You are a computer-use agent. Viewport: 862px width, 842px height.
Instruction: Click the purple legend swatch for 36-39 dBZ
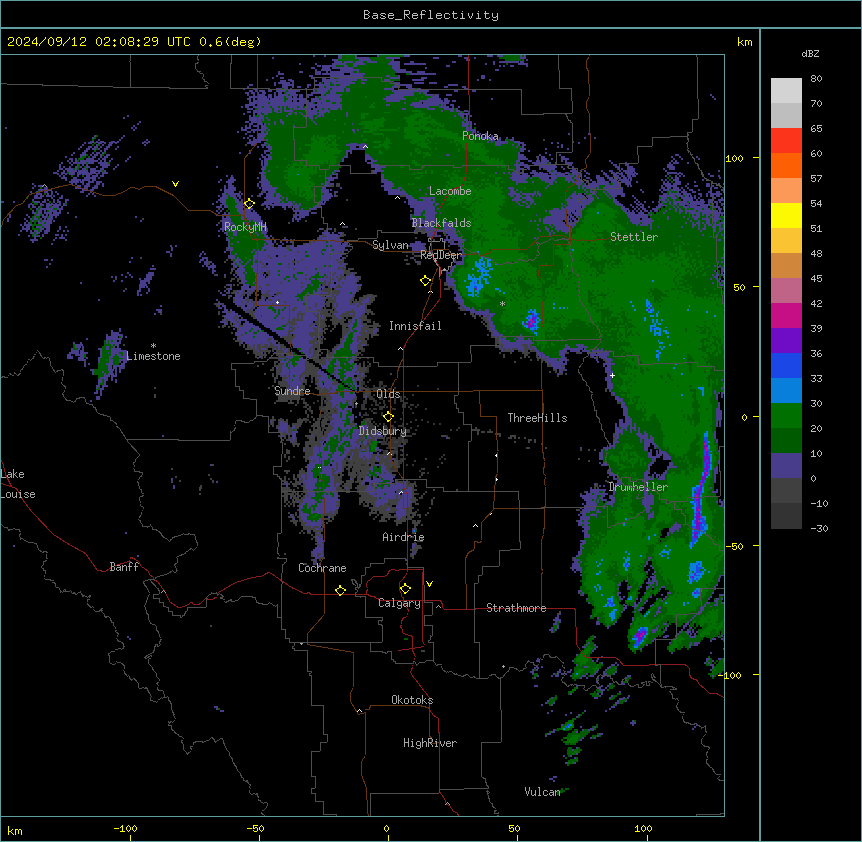786,341
